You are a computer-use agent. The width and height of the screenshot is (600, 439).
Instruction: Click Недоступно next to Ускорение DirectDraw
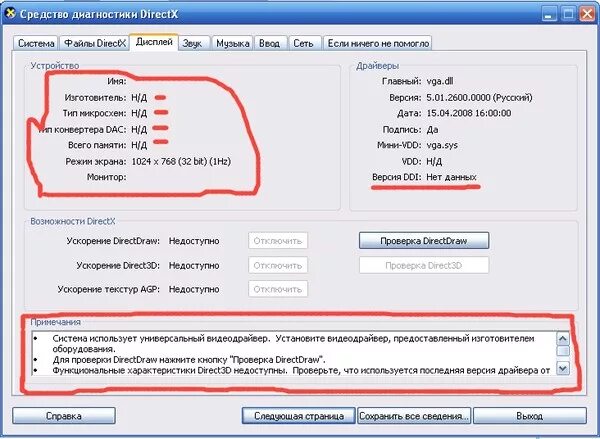[x=194, y=241]
